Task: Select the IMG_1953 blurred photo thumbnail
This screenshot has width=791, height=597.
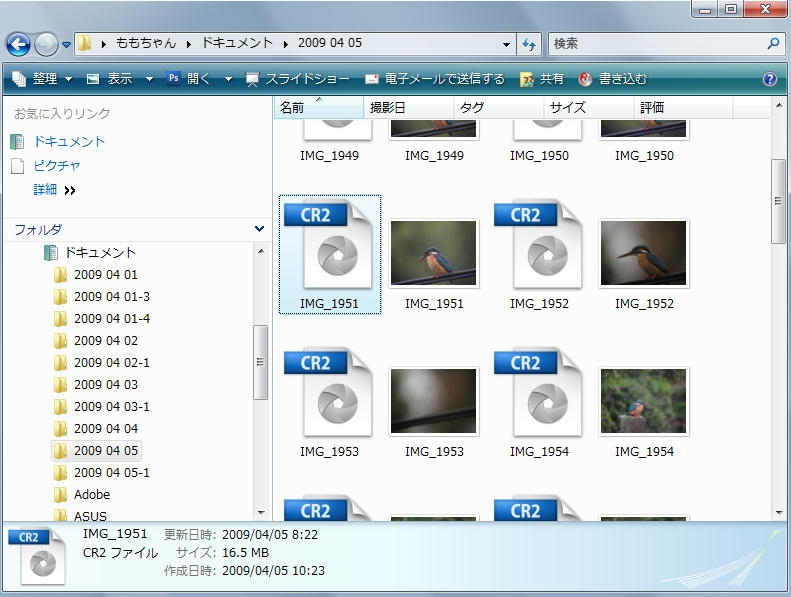Action: coord(434,401)
